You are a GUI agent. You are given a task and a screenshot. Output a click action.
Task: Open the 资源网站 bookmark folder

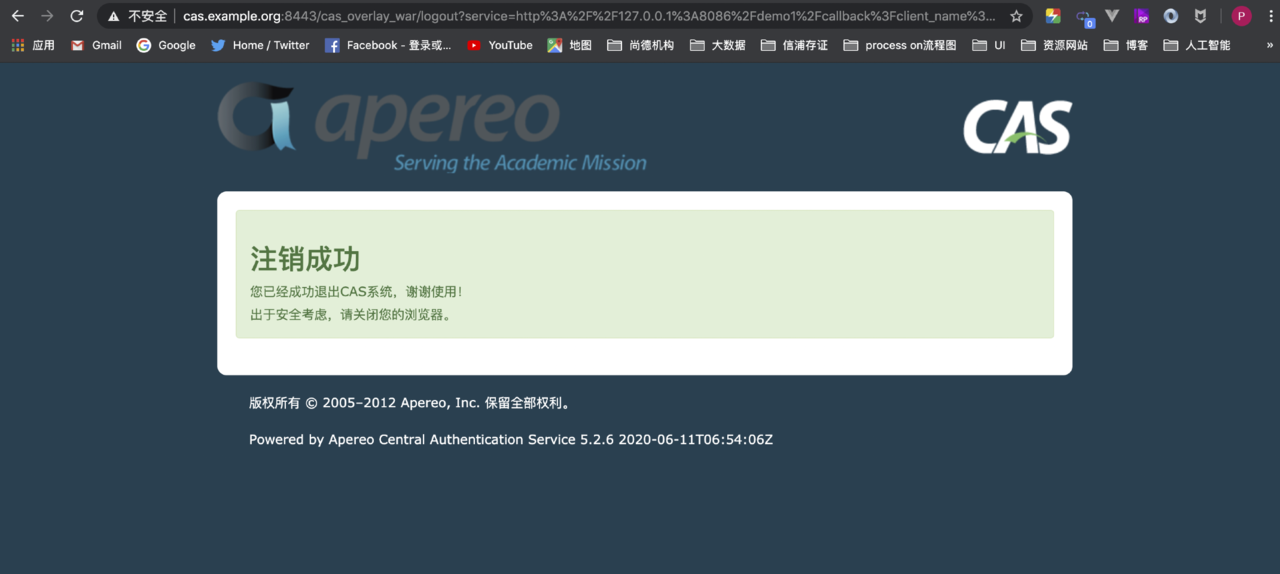1054,45
